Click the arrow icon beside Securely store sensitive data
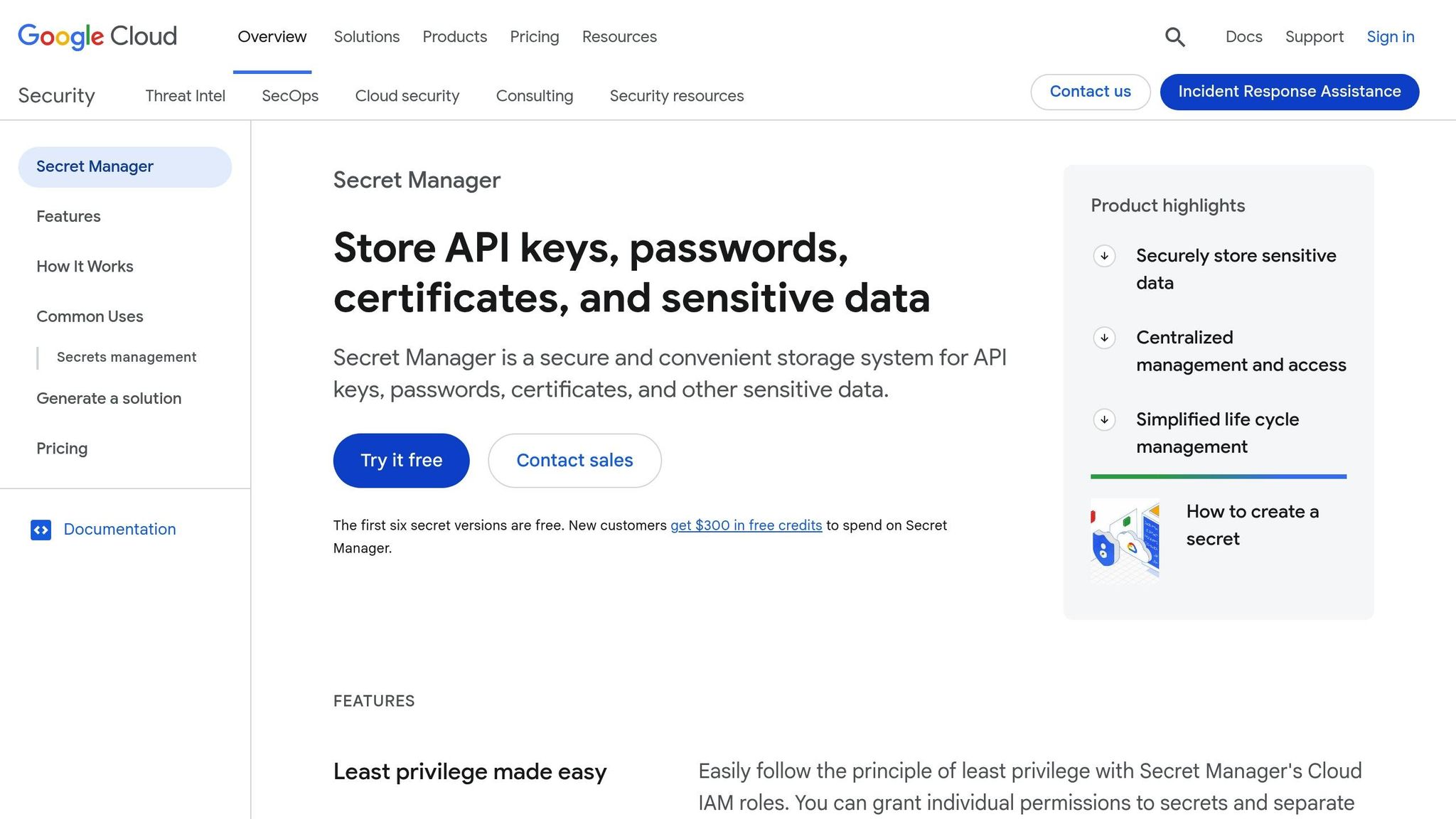This screenshot has height=819, width=1456. [x=1104, y=256]
